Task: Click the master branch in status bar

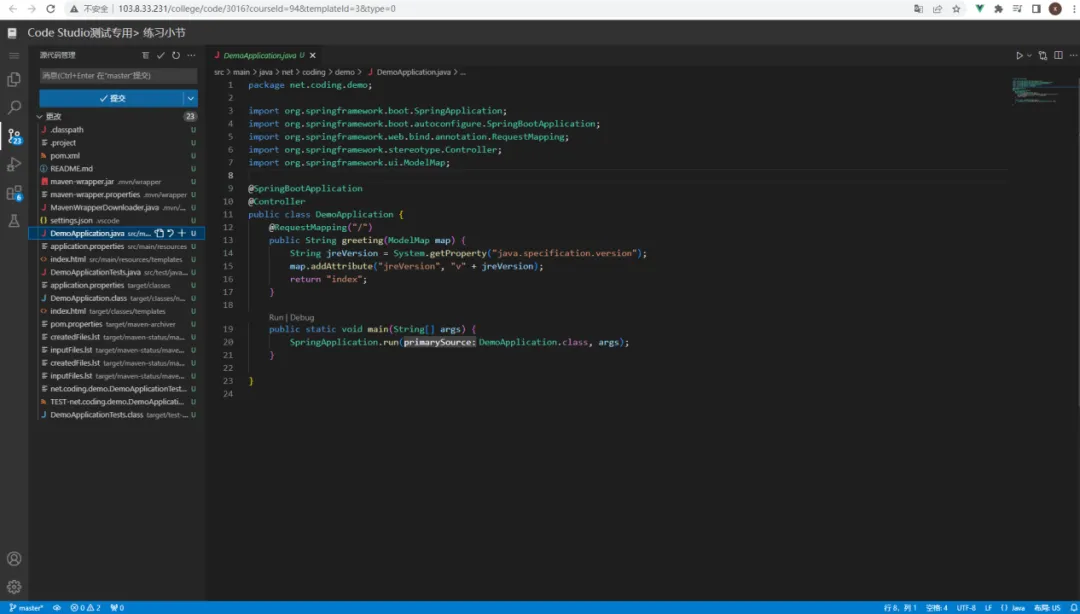Action: click(26, 608)
